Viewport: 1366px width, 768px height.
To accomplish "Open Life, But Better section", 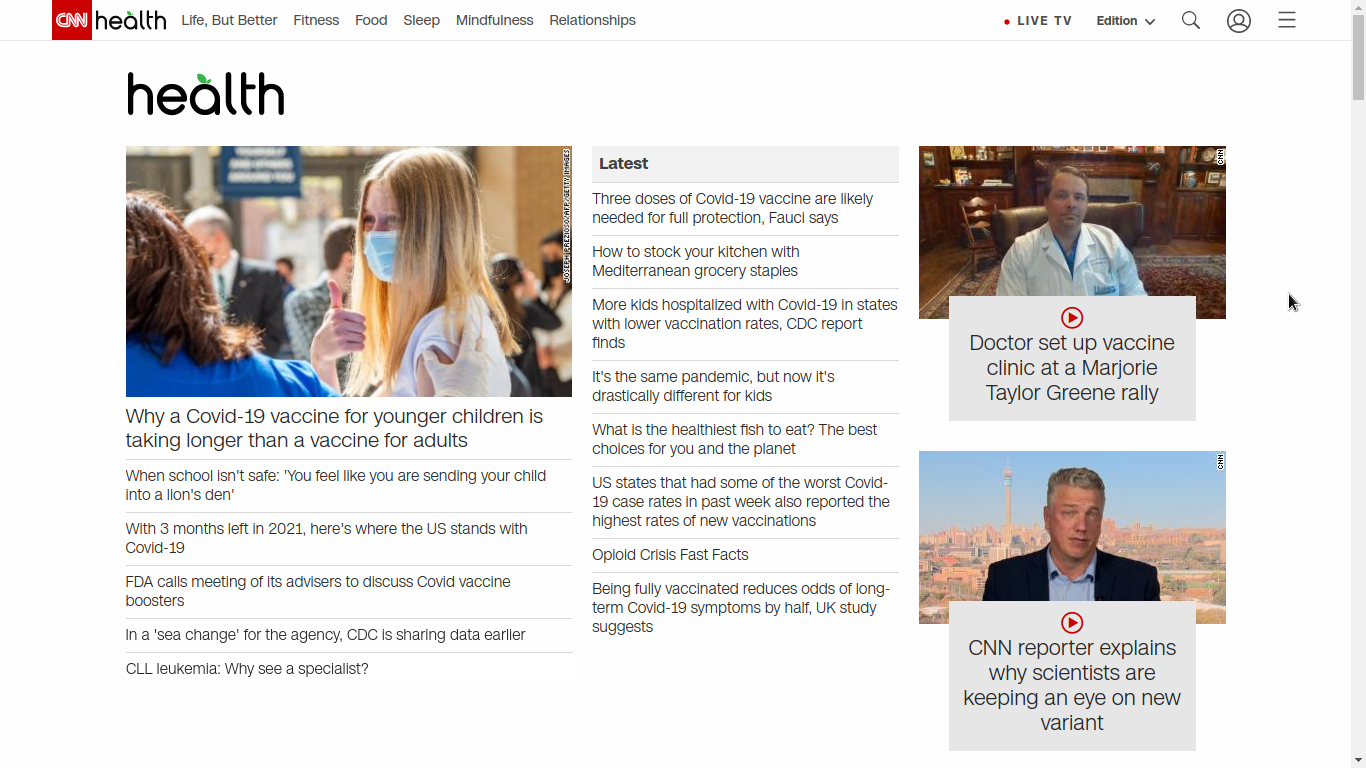I will [229, 20].
